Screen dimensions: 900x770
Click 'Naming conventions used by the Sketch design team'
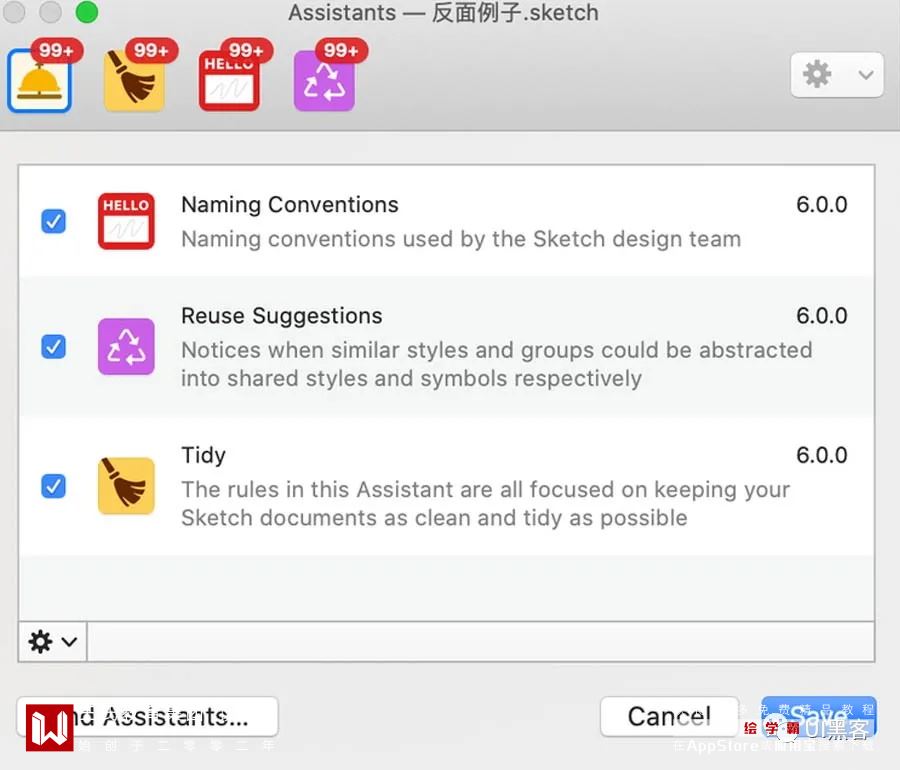click(461, 239)
